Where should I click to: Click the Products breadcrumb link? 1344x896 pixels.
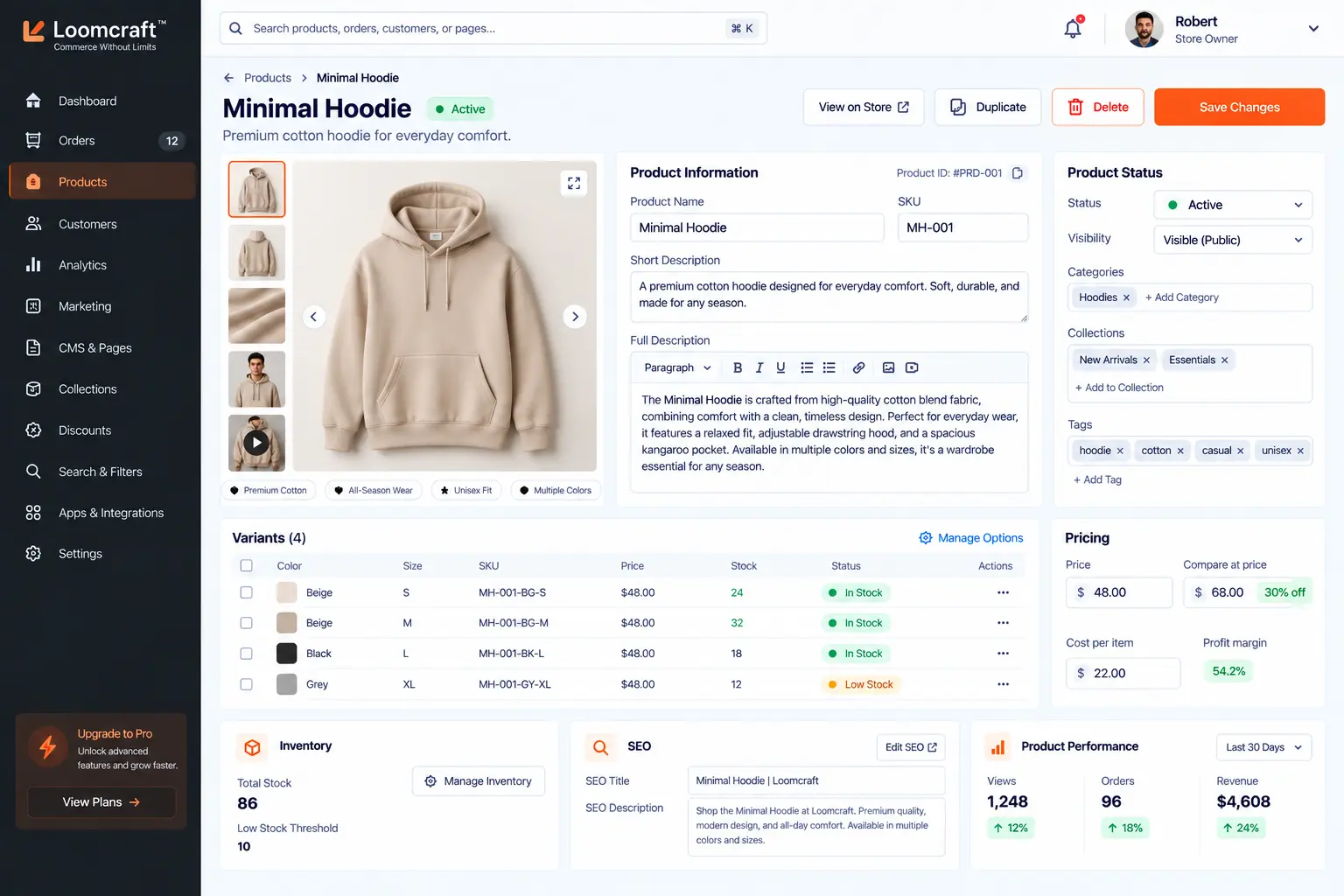click(x=268, y=78)
